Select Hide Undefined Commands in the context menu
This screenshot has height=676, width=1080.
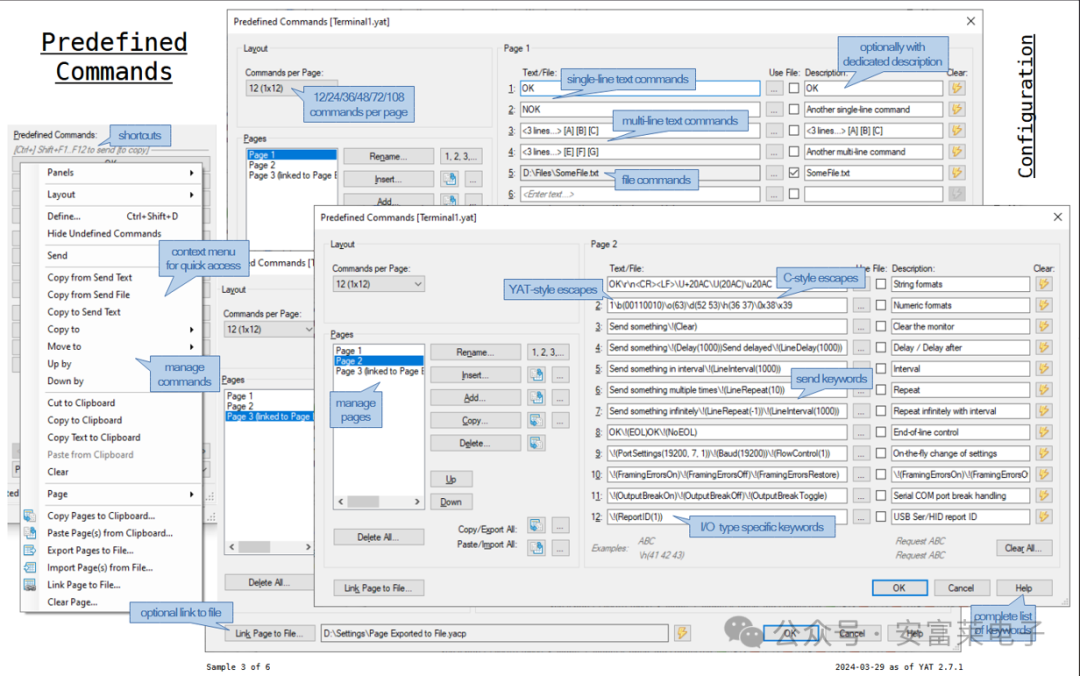tap(104, 233)
